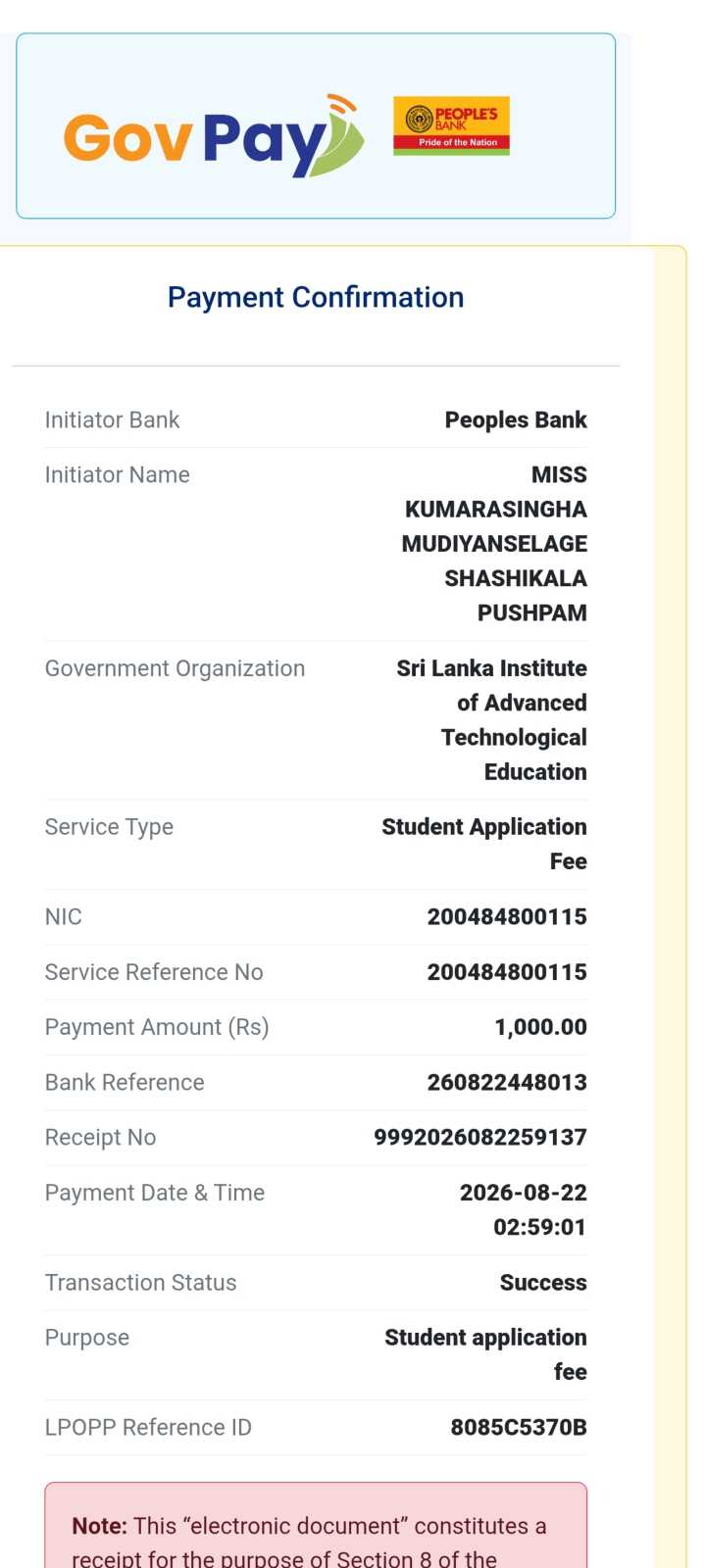Viewport: 706px width, 1568px height.
Task: Click the Service Reference No value
Action: coord(507,972)
